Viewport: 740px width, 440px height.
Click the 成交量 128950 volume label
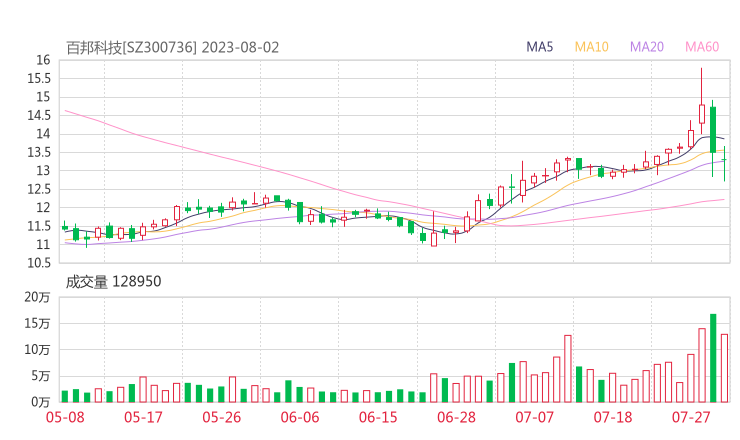[113, 282]
